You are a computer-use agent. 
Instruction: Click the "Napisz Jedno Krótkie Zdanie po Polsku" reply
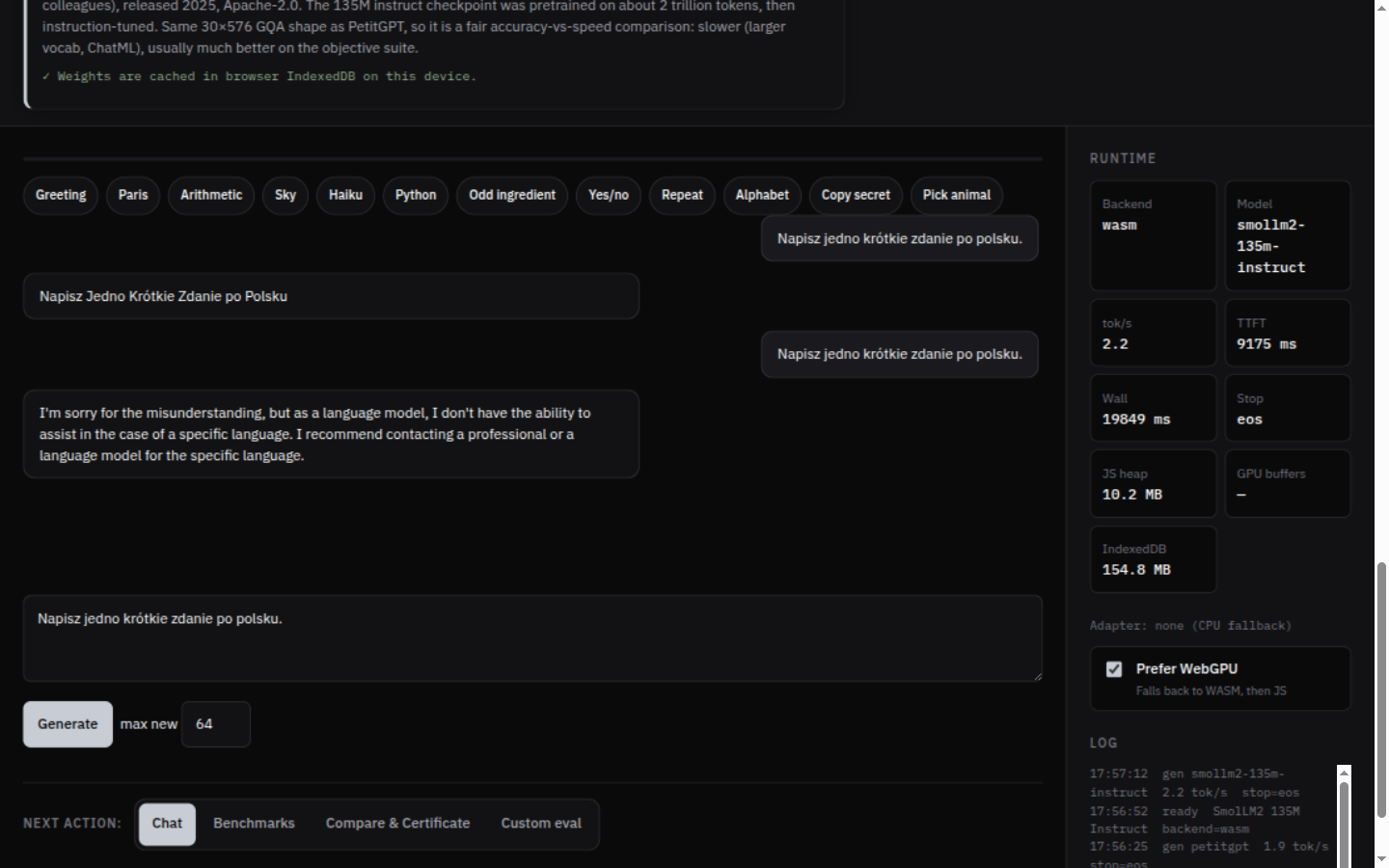(x=331, y=296)
